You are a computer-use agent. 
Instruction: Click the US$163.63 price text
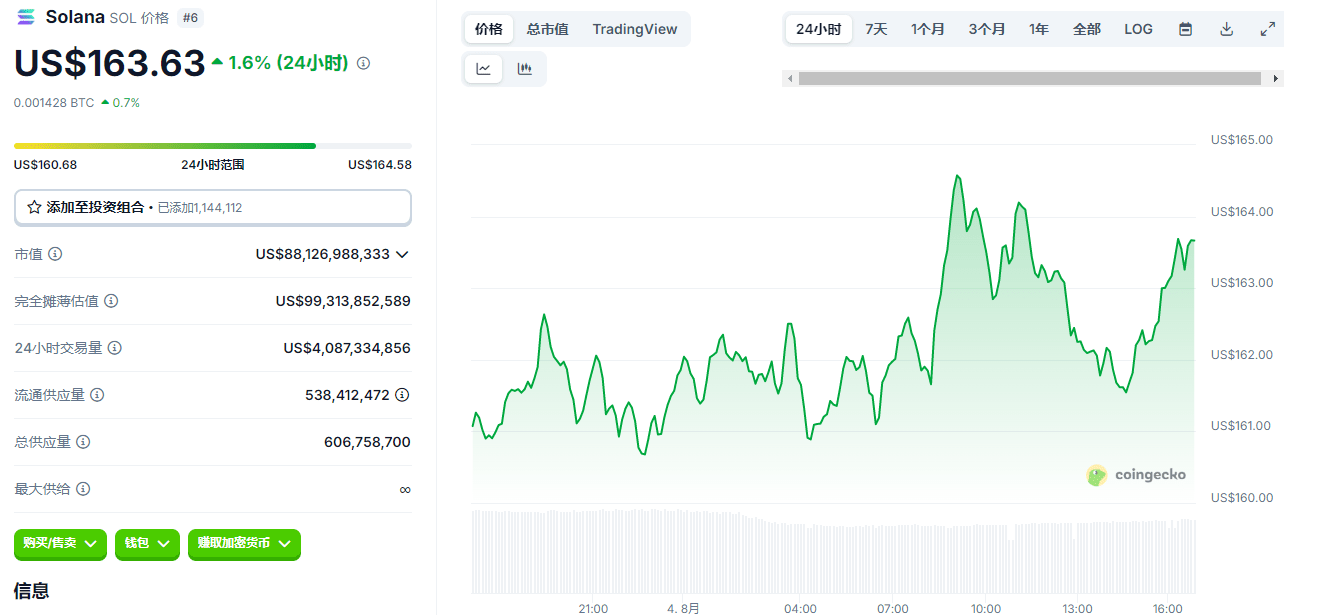(x=110, y=63)
